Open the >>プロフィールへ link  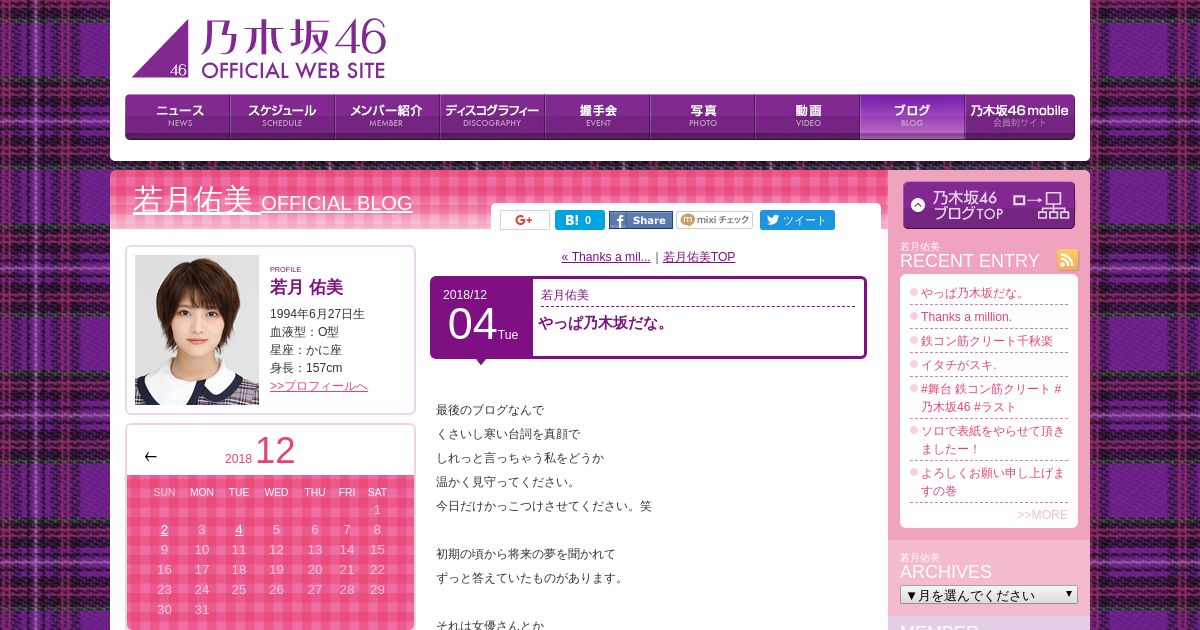pyautogui.click(x=319, y=386)
